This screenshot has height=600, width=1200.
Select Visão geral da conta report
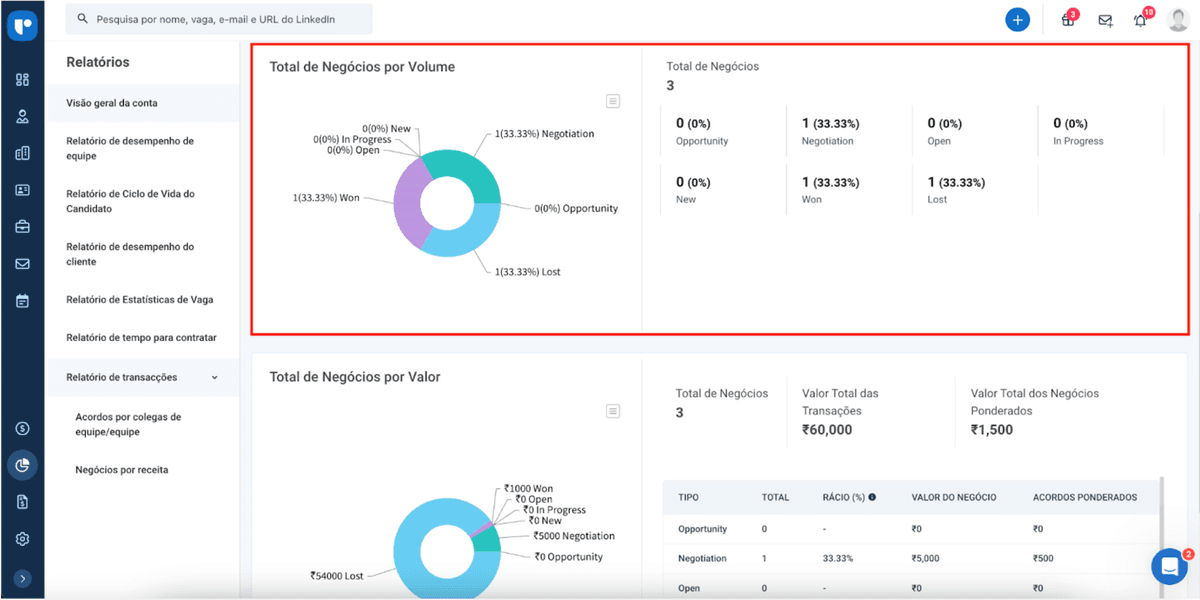coord(112,103)
